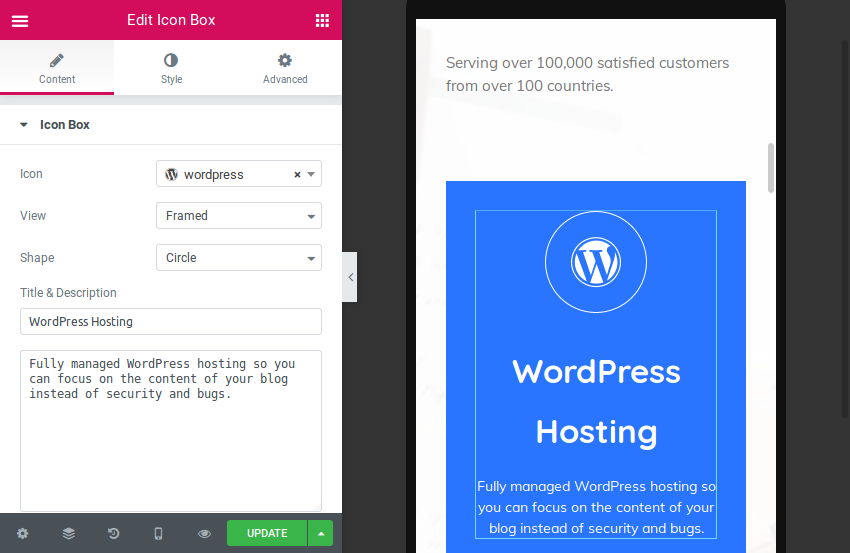The image size is (850, 553).
Task: Click the wordpress glyph in Icon field
Action: tap(171, 175)
